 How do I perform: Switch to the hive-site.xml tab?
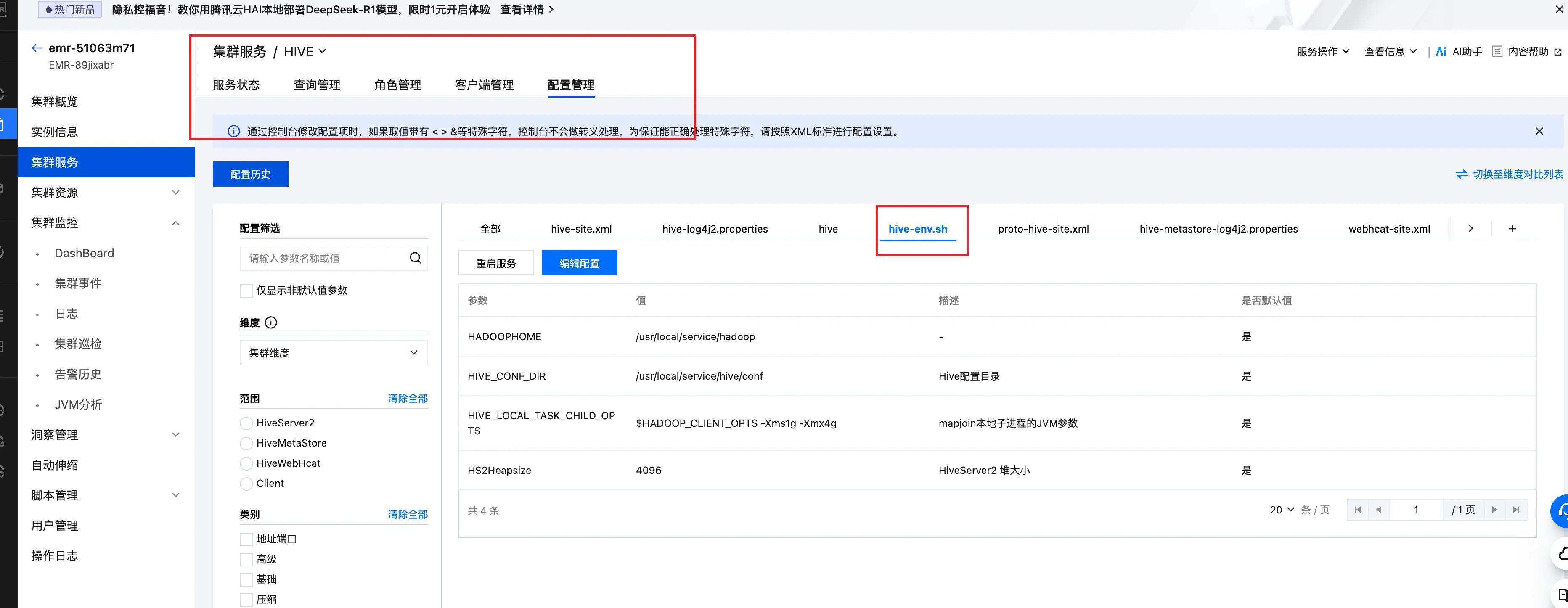(581, 228)
